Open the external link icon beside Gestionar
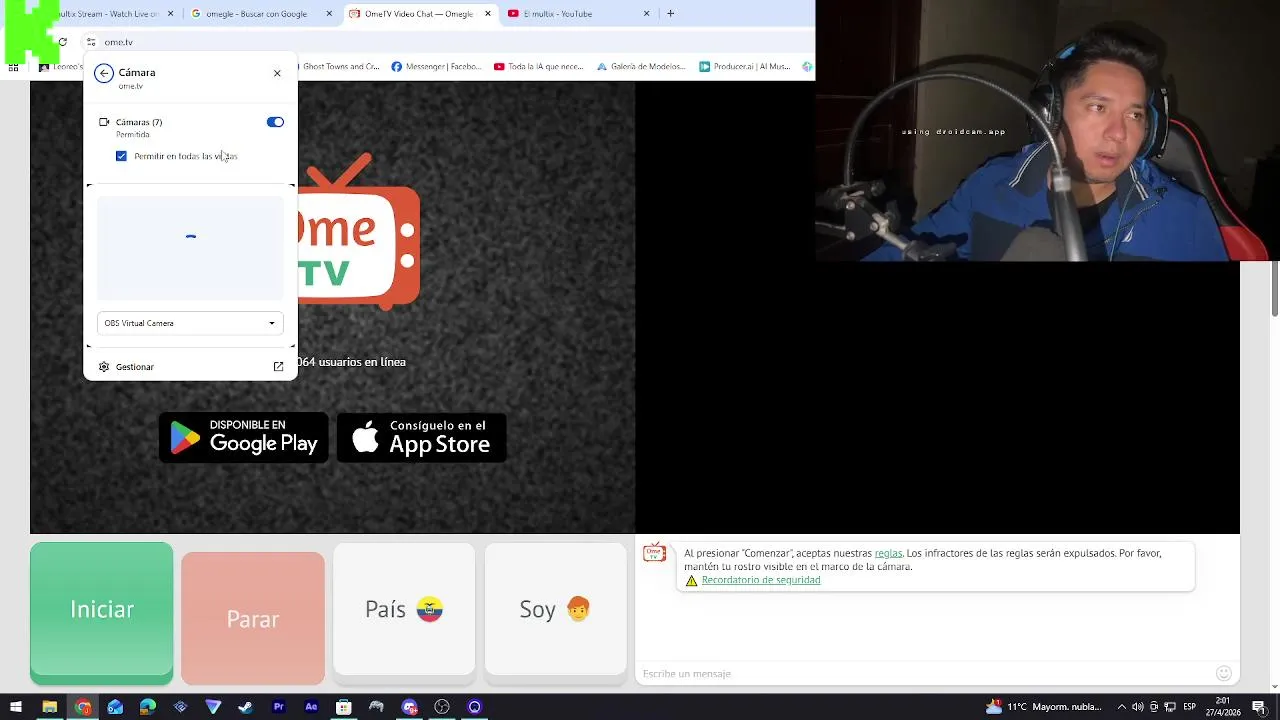The image size is (1280, 720). coord(278,367)
